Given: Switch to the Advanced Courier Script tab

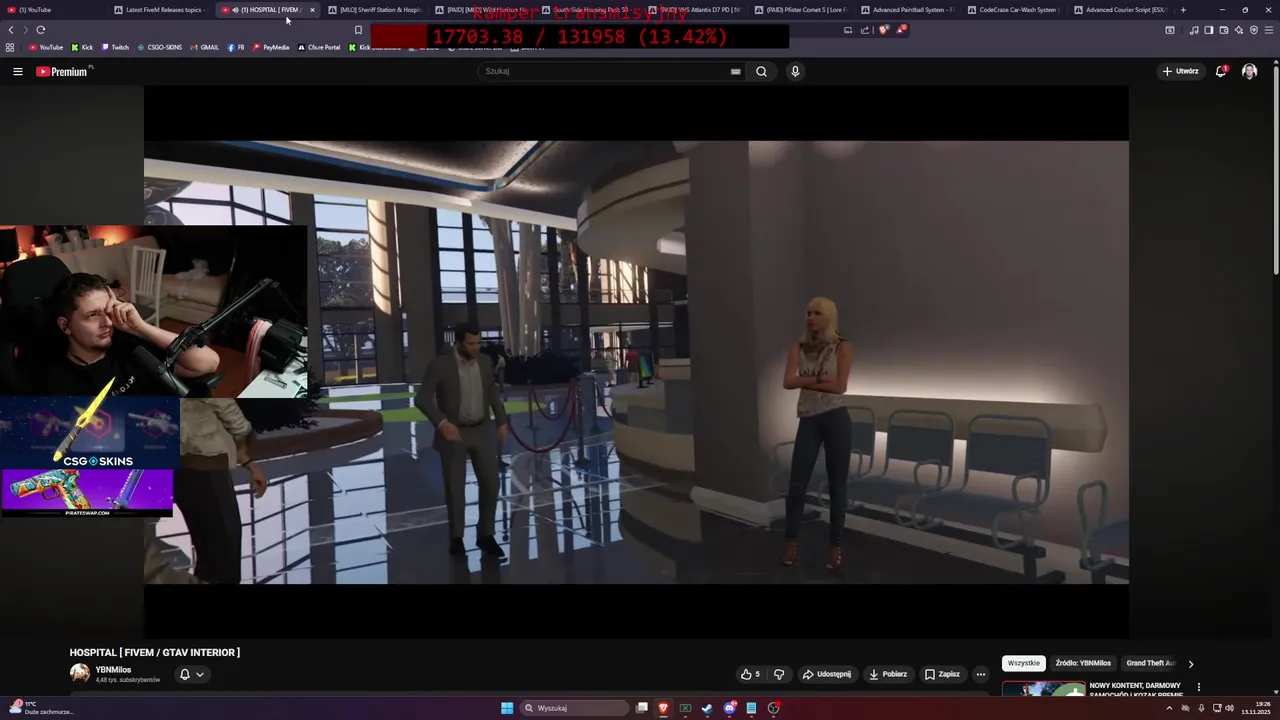Looking at the screenshot, I should point(1121,10).
